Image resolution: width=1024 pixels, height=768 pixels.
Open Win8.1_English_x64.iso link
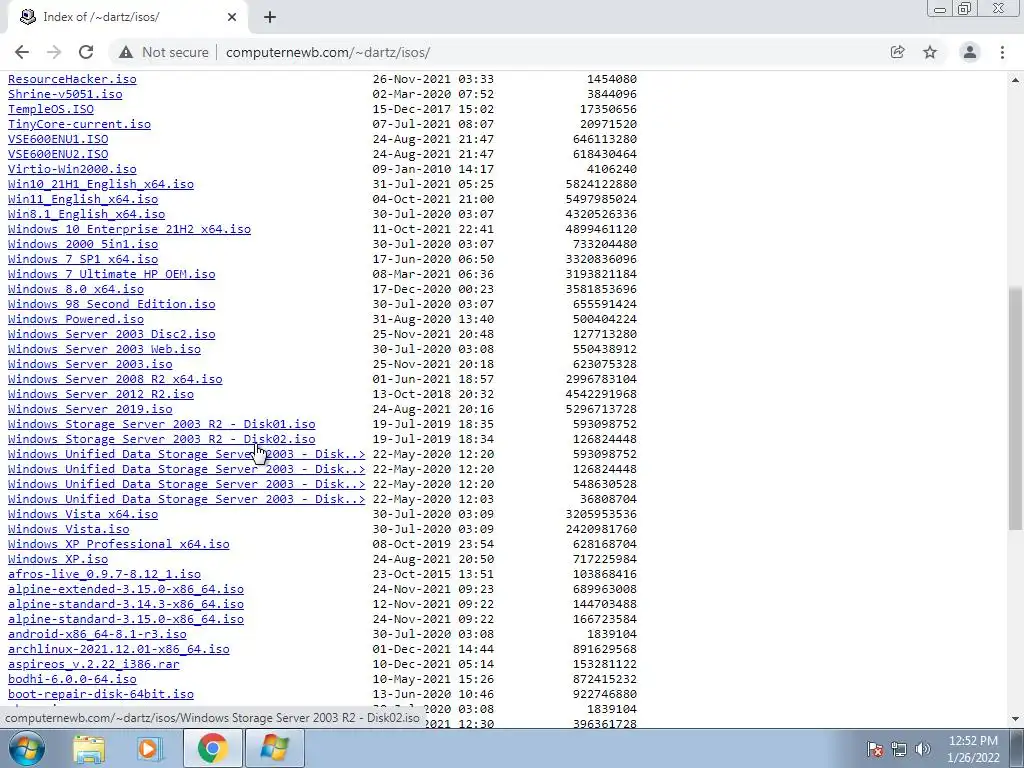(86, 214)
